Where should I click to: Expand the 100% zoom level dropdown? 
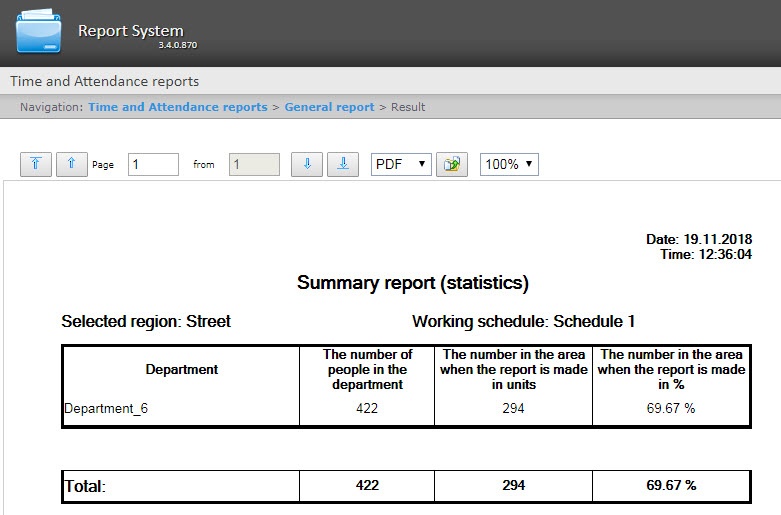click(509, 164)
